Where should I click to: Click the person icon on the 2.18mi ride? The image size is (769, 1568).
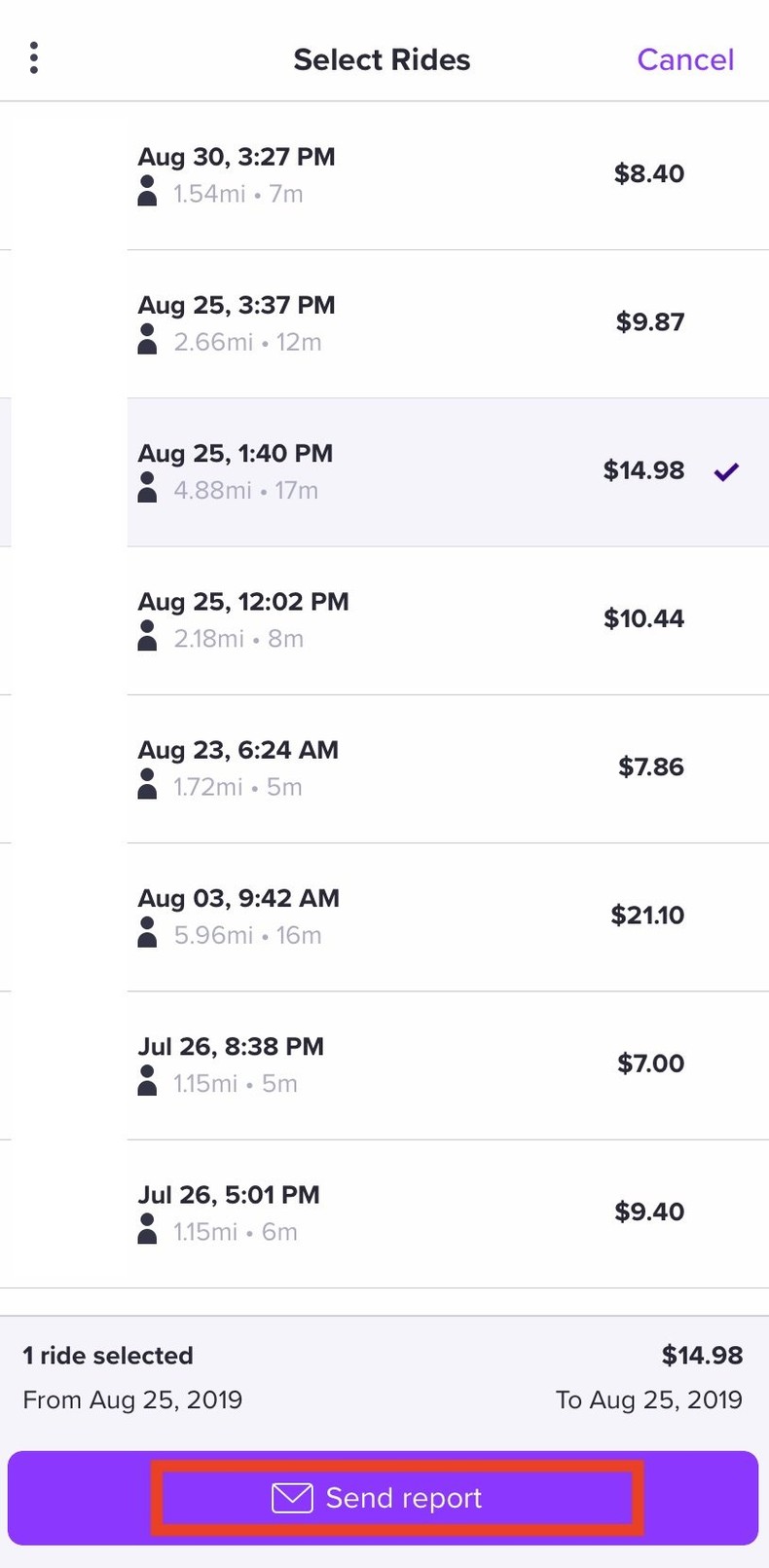pos(148,637)
